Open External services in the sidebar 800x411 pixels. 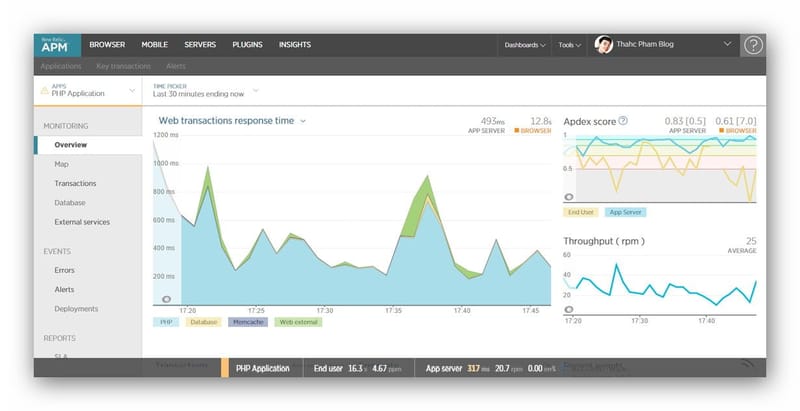(82, 222)
